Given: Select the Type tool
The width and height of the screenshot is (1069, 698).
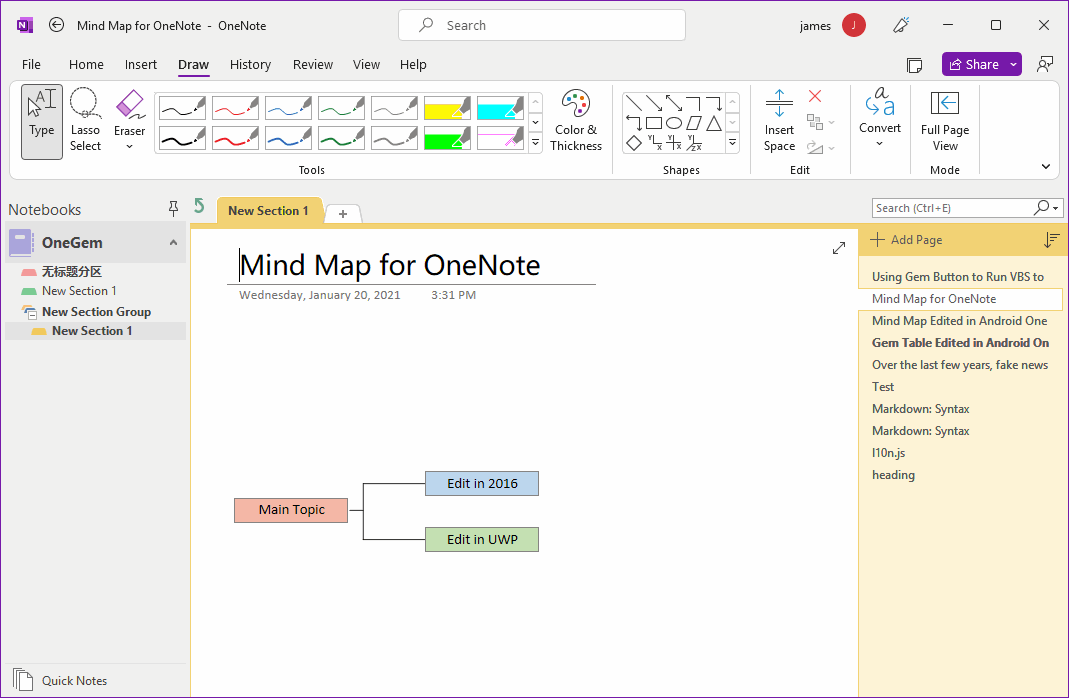Looking at the screenshot, I should [42, 121].
